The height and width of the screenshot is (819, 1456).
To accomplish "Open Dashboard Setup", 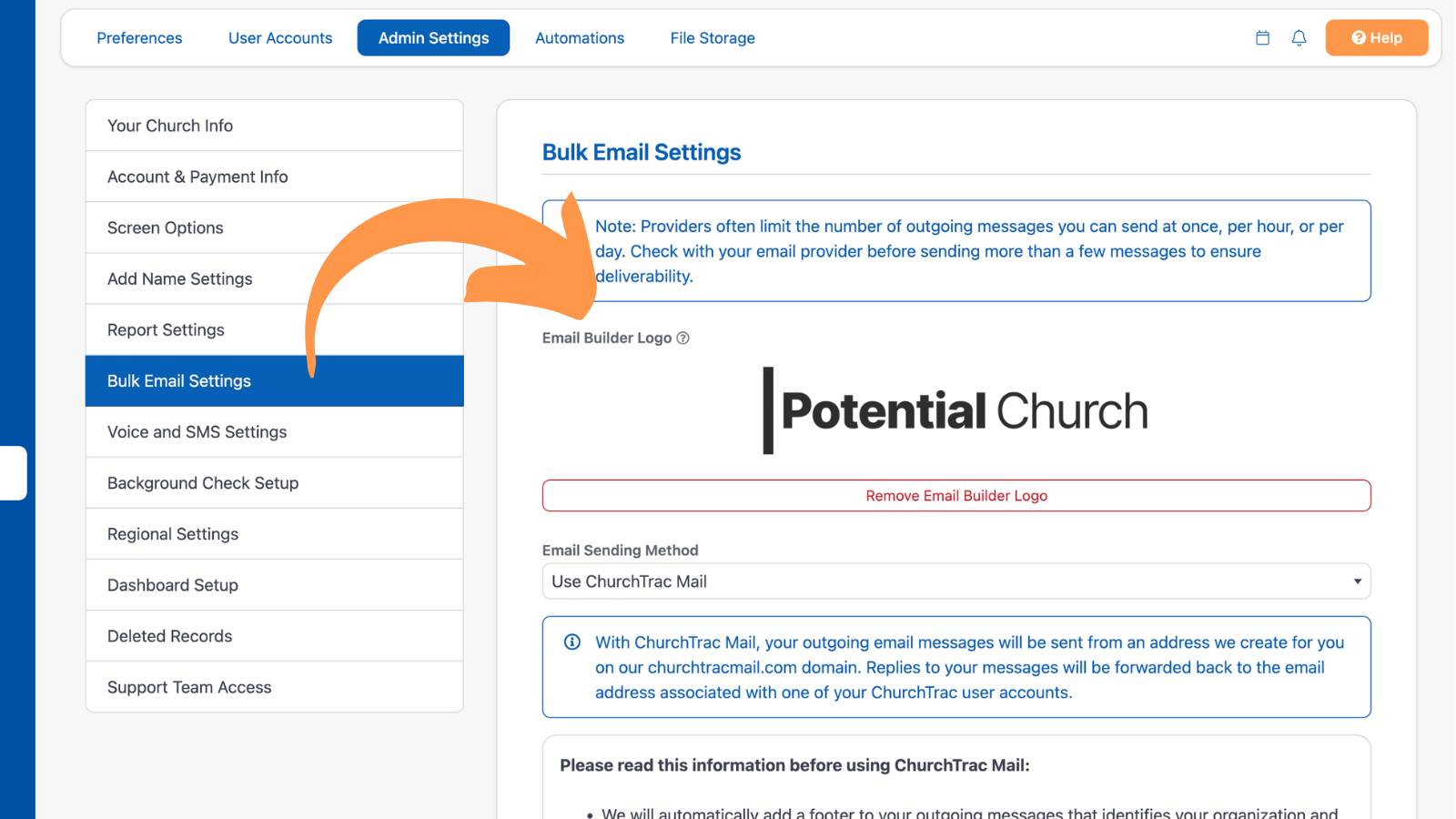I will [x=274, y=585].
